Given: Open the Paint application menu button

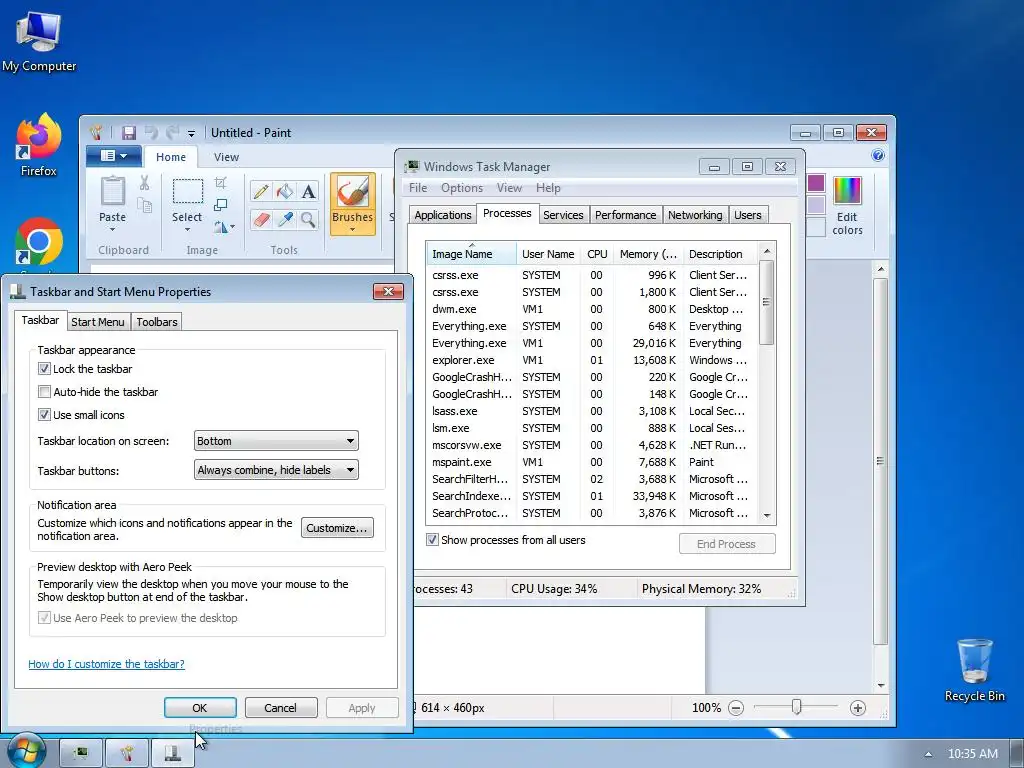Looking at the screenshot, I should (115, 155).
